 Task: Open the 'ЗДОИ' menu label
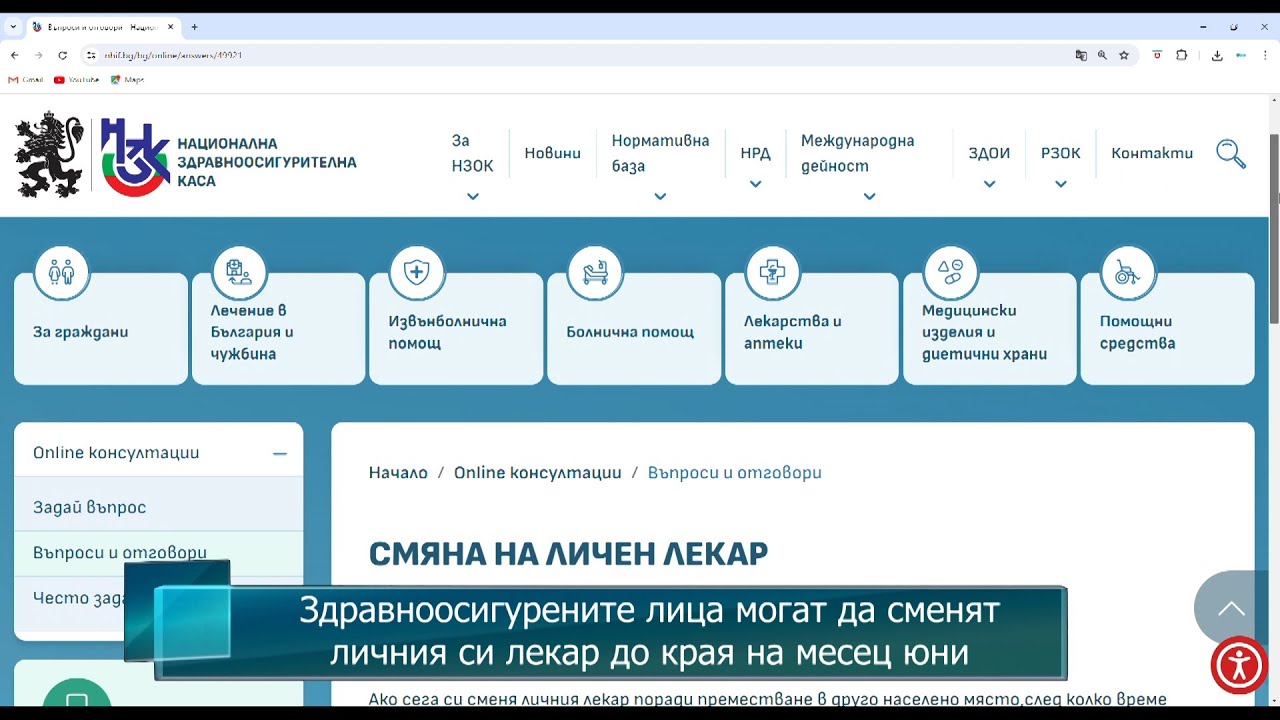pos(989,153)
